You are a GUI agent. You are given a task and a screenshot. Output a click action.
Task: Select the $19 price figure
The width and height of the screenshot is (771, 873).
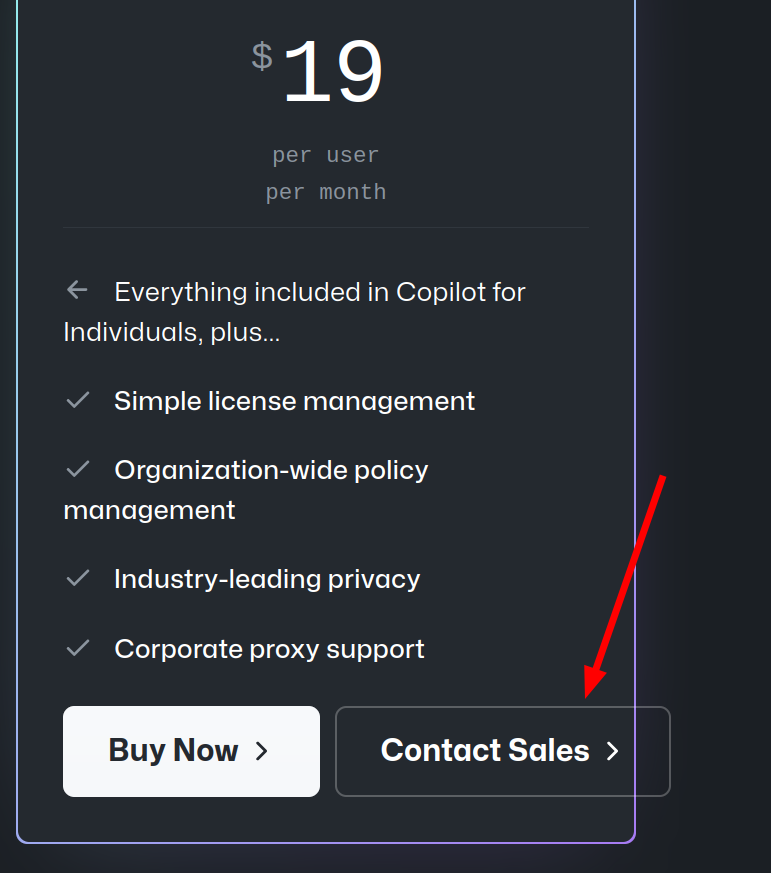coord(333,70)
